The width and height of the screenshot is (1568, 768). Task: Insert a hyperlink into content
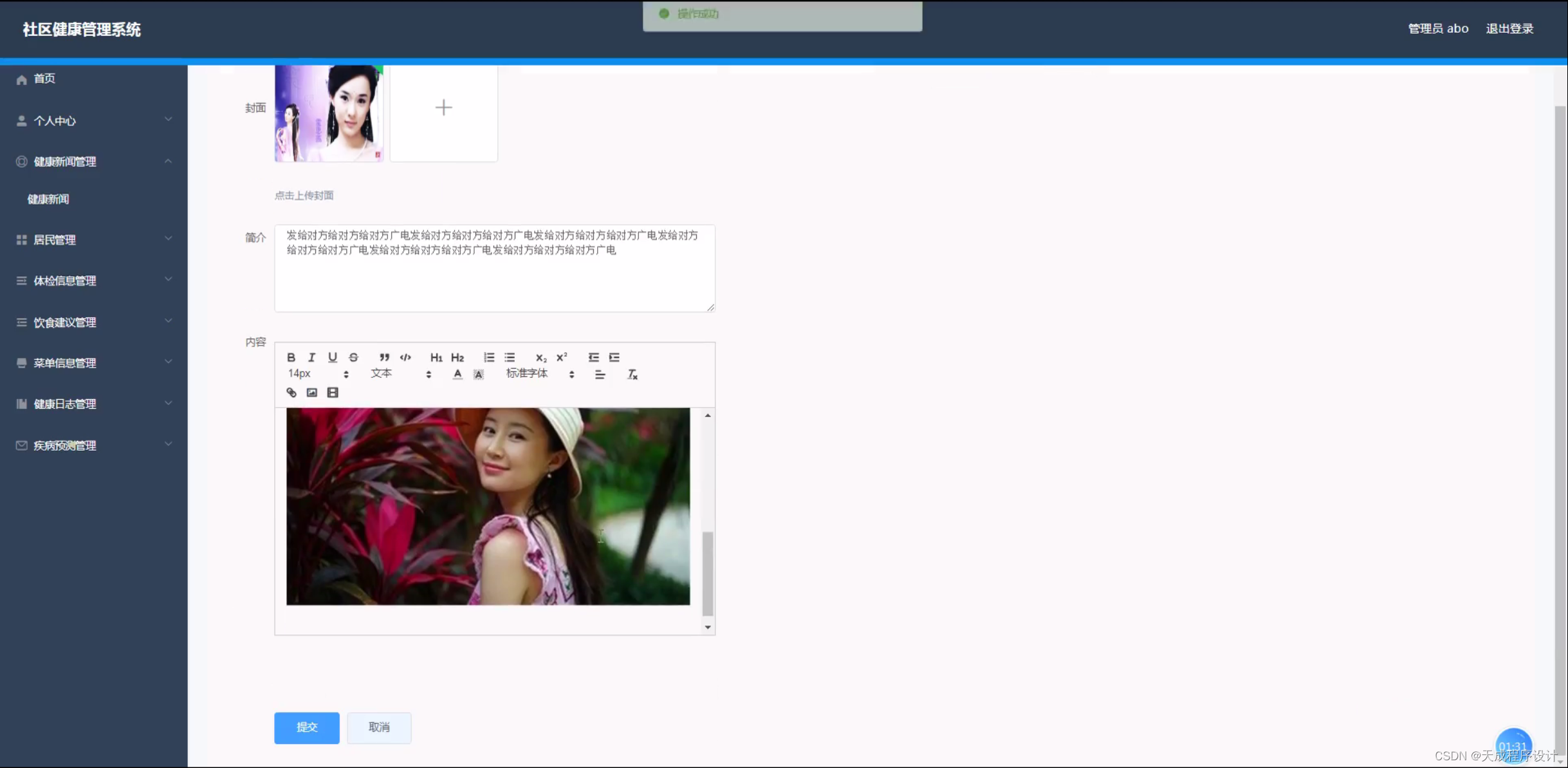(291, 393)
